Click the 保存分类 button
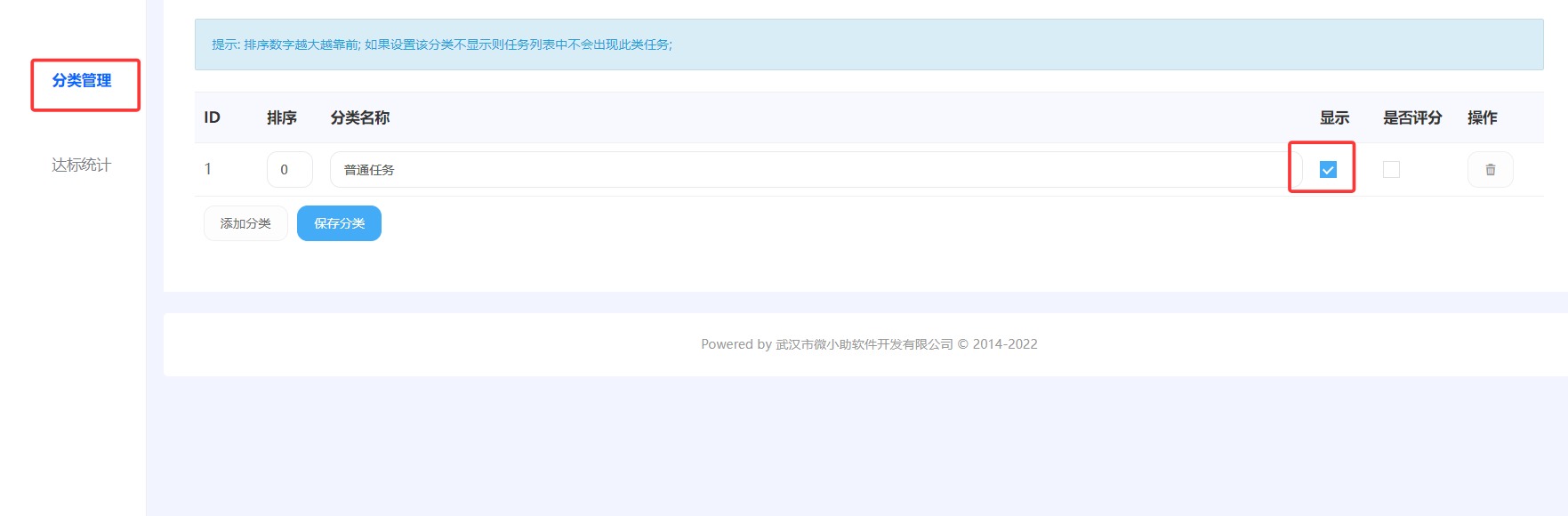The image size is (1568, 516). (339, 223)
